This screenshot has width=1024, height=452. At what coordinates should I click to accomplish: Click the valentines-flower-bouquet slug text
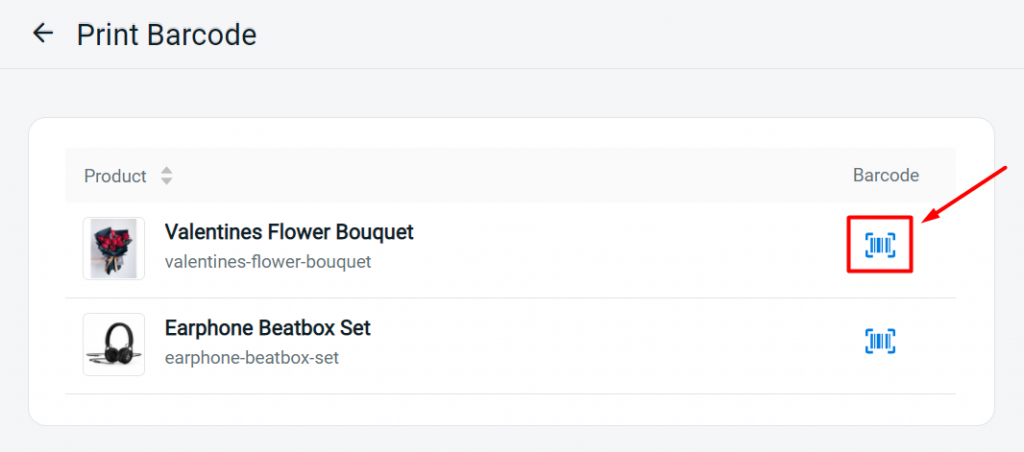point(268,262)
